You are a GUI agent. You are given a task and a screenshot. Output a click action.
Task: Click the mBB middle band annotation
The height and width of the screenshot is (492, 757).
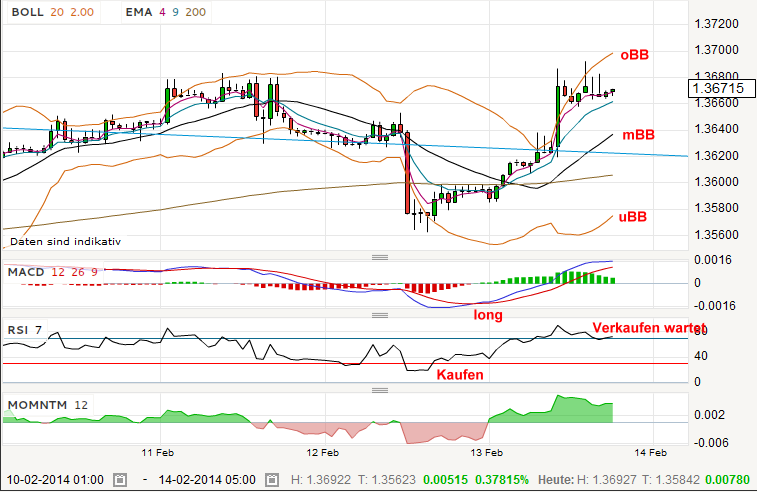click(638, 135)
